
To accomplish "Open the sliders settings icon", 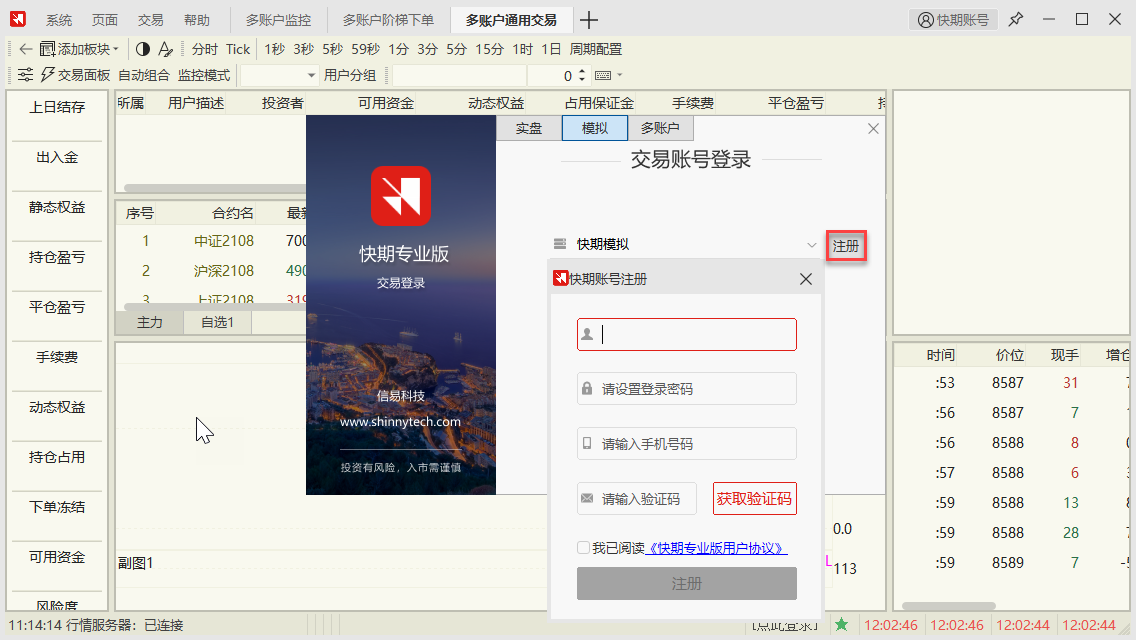I will (25, 75).
